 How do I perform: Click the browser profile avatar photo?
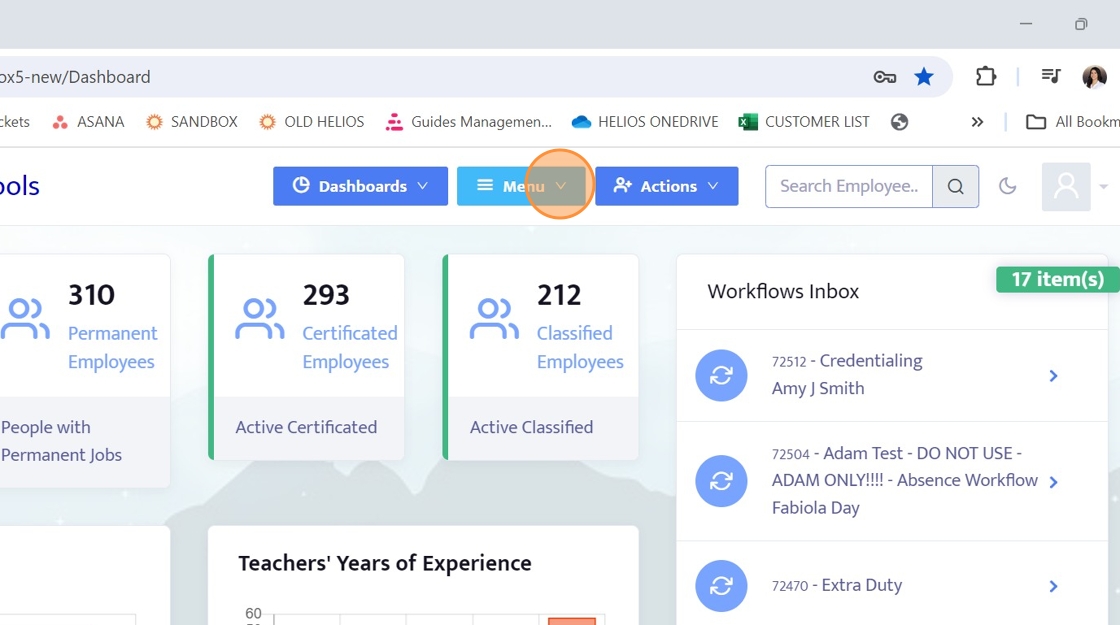click(1094, 76)
